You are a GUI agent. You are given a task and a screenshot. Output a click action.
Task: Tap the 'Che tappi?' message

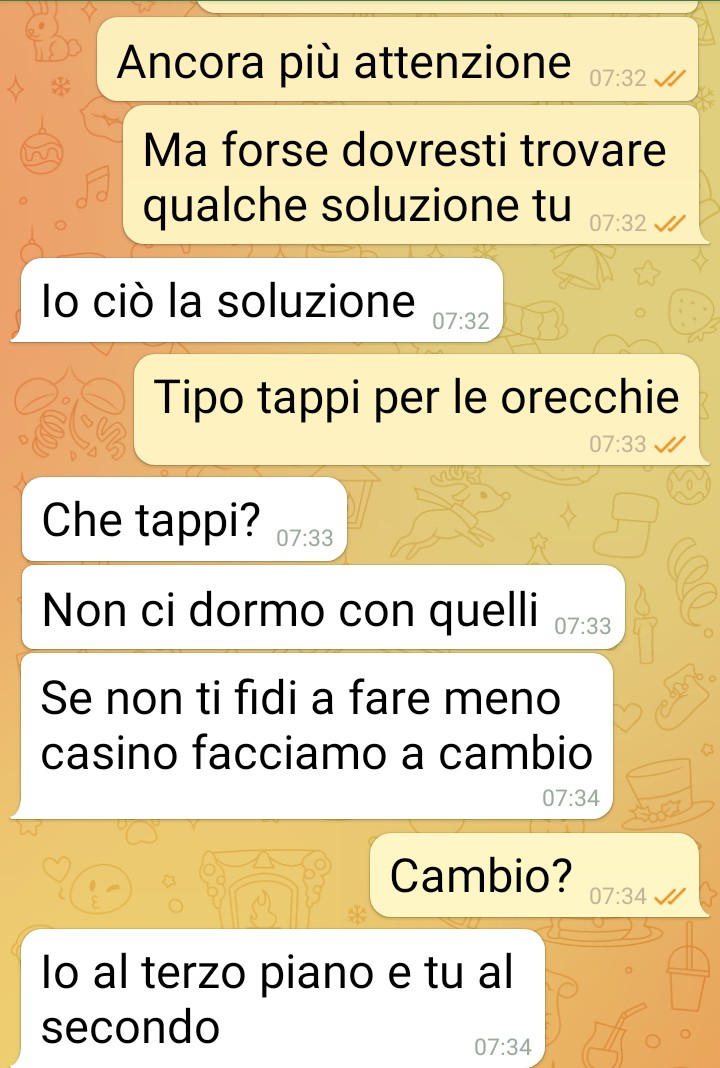pos(185,520)
